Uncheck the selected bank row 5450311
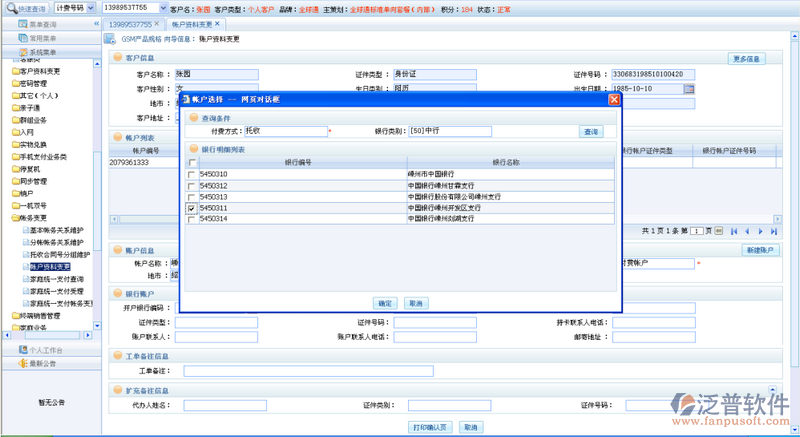800x437 pixels. [x=192, y=208]
